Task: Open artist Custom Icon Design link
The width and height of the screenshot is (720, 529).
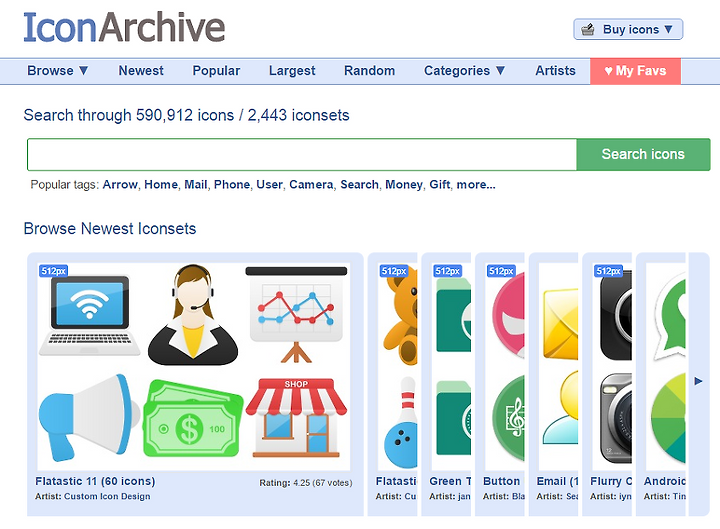Action: 107,496
